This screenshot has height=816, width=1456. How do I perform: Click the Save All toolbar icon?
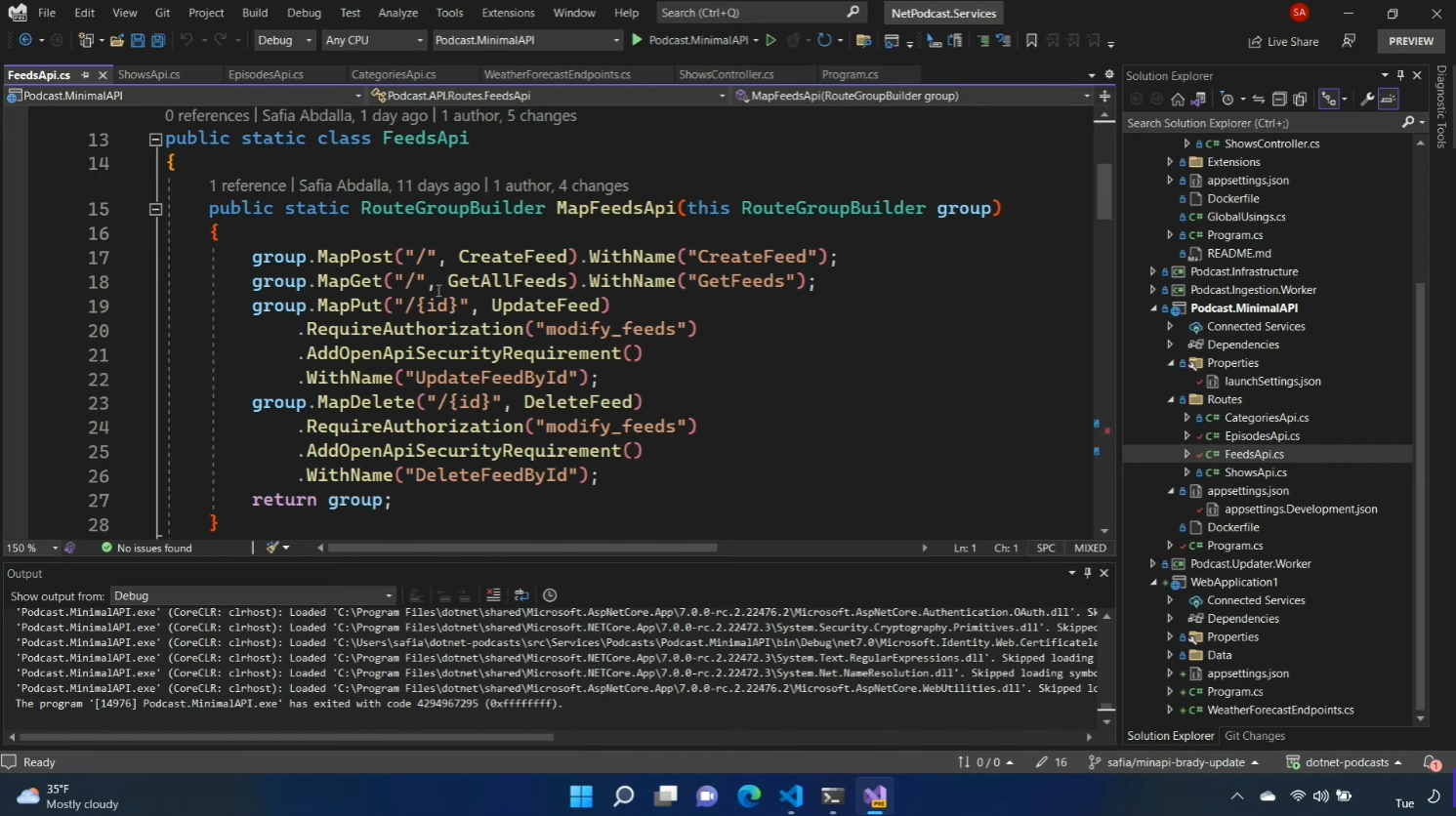(x=158, y=40)
